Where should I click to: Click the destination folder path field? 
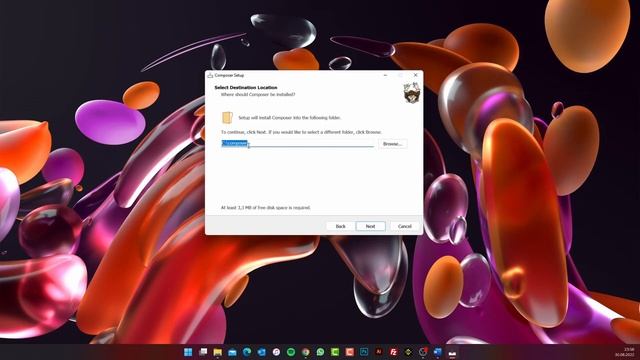click(297, 143)
